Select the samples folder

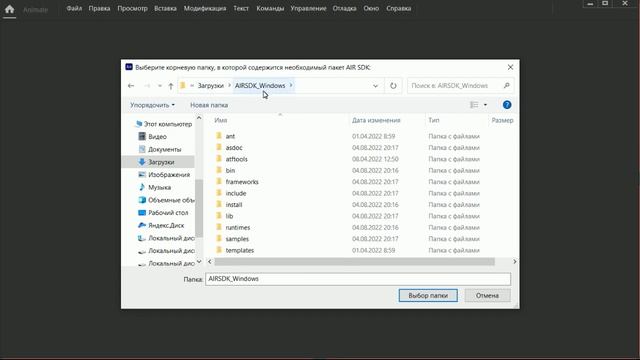pyautogui.click(x=237, y=239)
